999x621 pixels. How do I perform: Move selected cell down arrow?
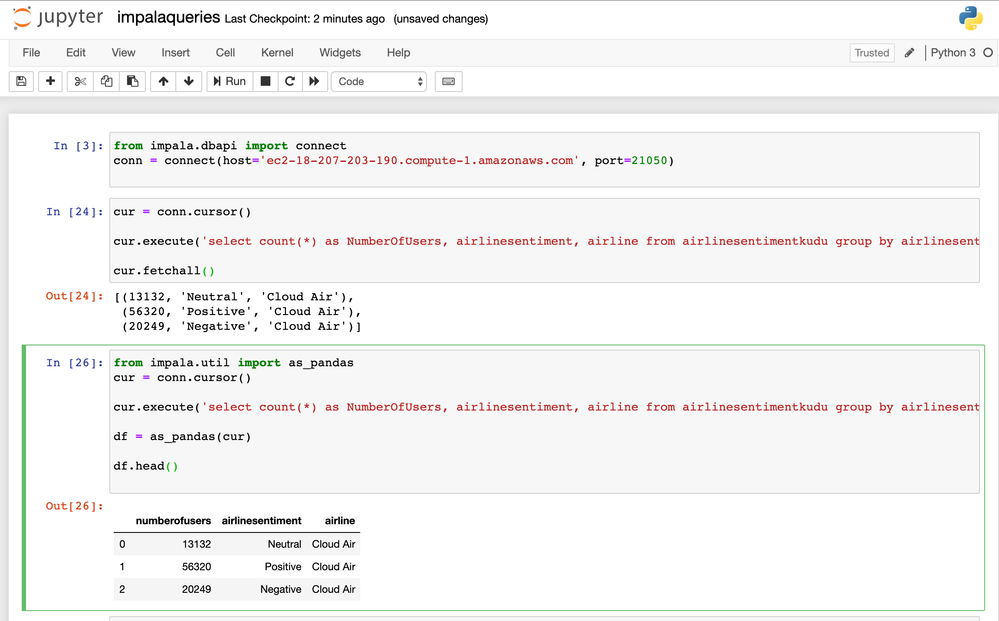188,81
